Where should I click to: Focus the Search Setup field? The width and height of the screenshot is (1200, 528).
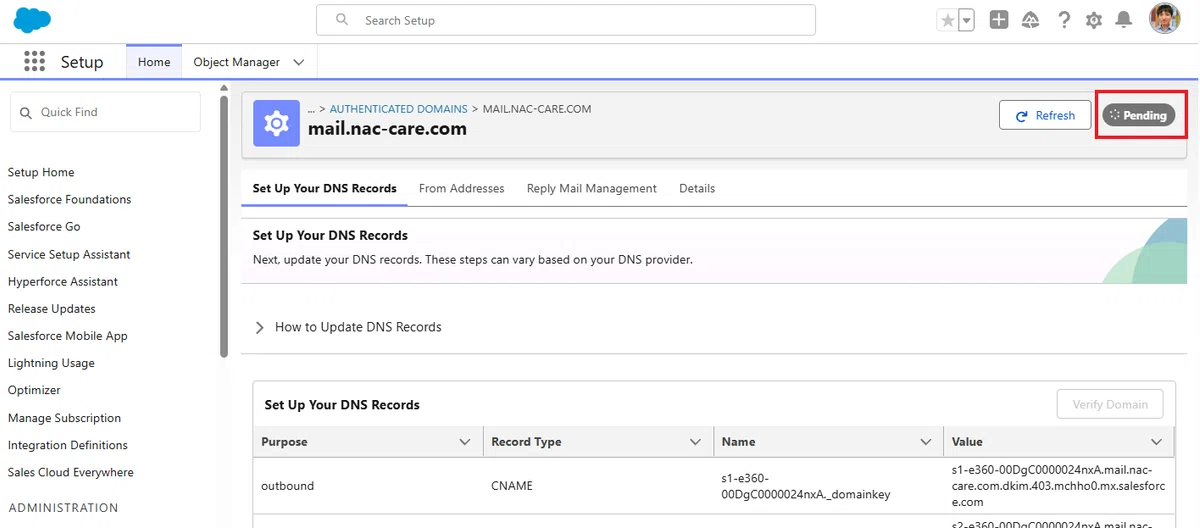point(566,20)
